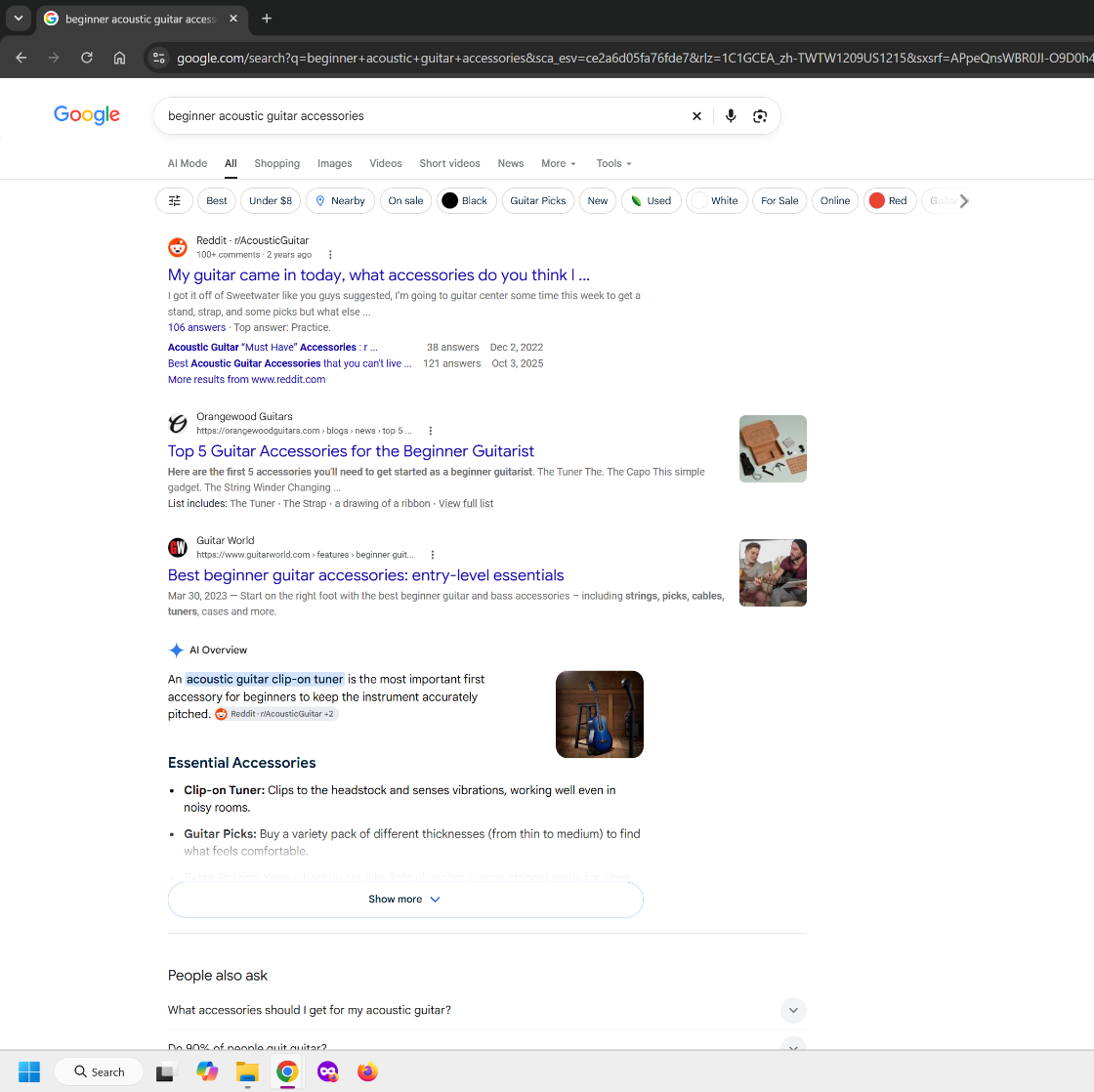Switch to the Short videos tab
Viewport: 1094px width, 1092px height.
[450, 163]
